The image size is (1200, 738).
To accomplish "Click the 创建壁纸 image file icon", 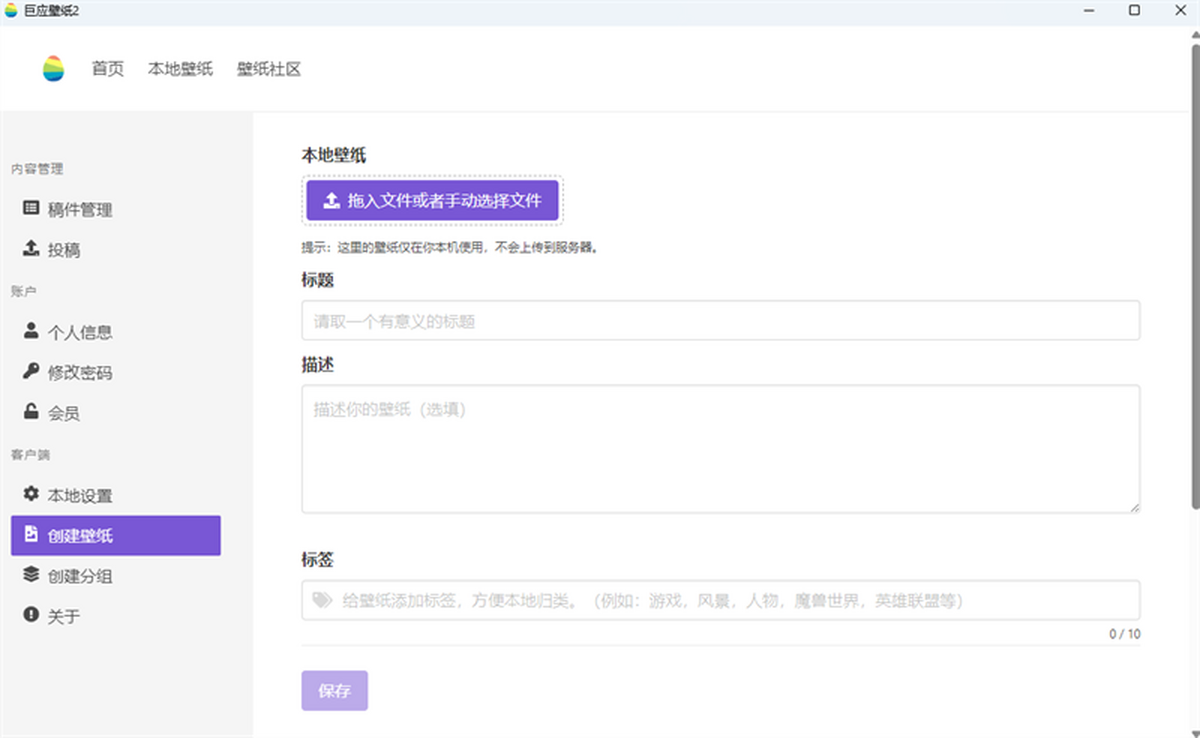I will [31, 535].
